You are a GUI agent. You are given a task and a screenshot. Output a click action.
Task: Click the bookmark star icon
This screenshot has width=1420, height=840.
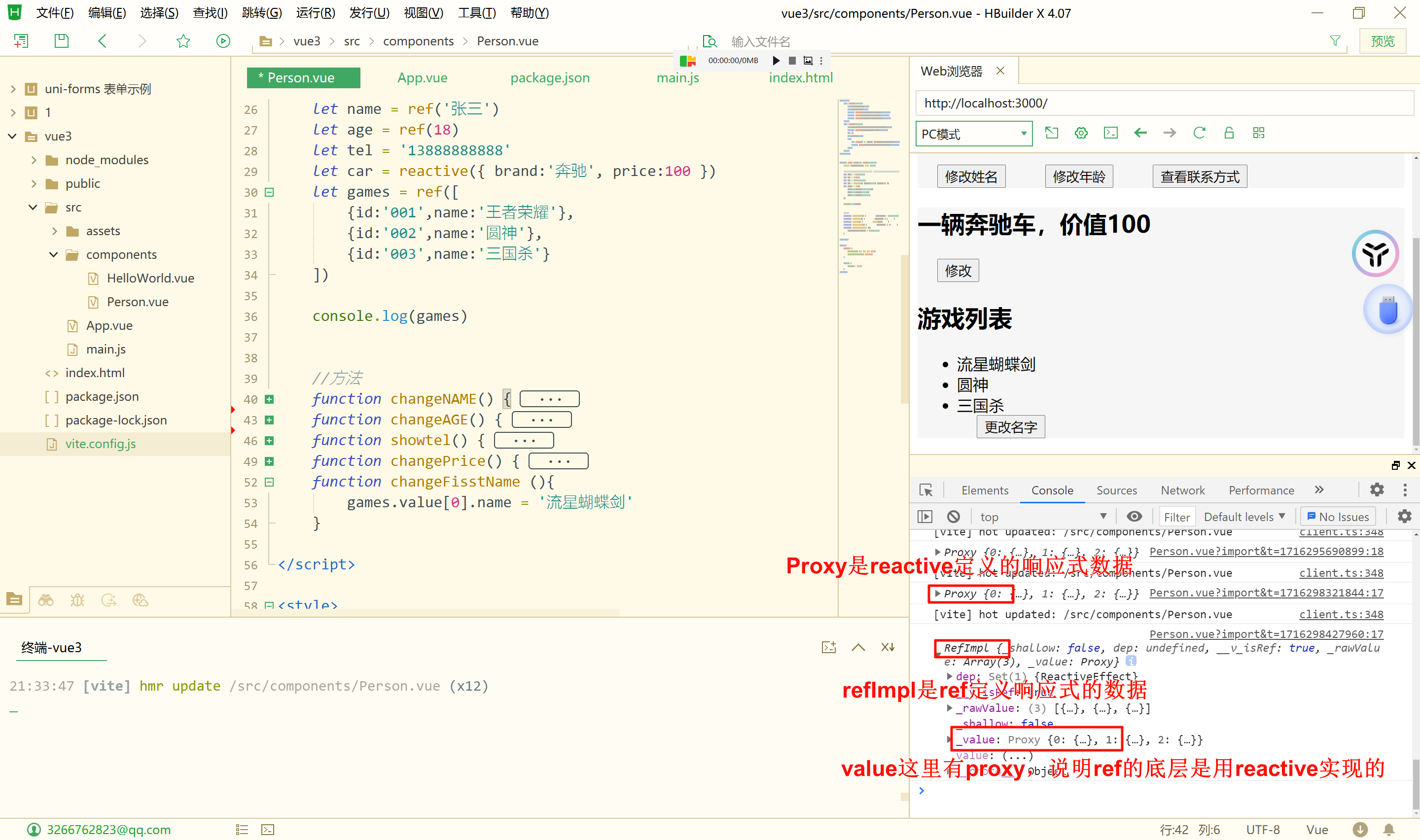(183, 41)
